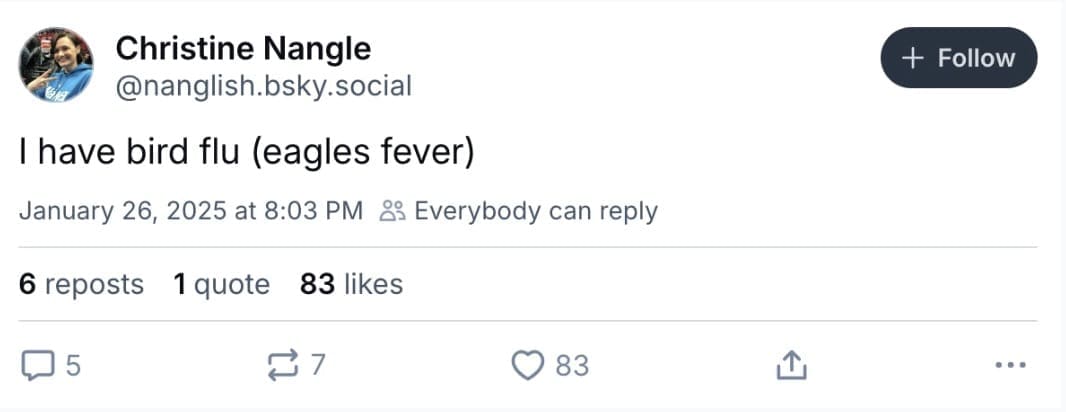Screen dimensions: 1066x412
Task: Open the three-dot more options menu
Action: [1011, 366]
